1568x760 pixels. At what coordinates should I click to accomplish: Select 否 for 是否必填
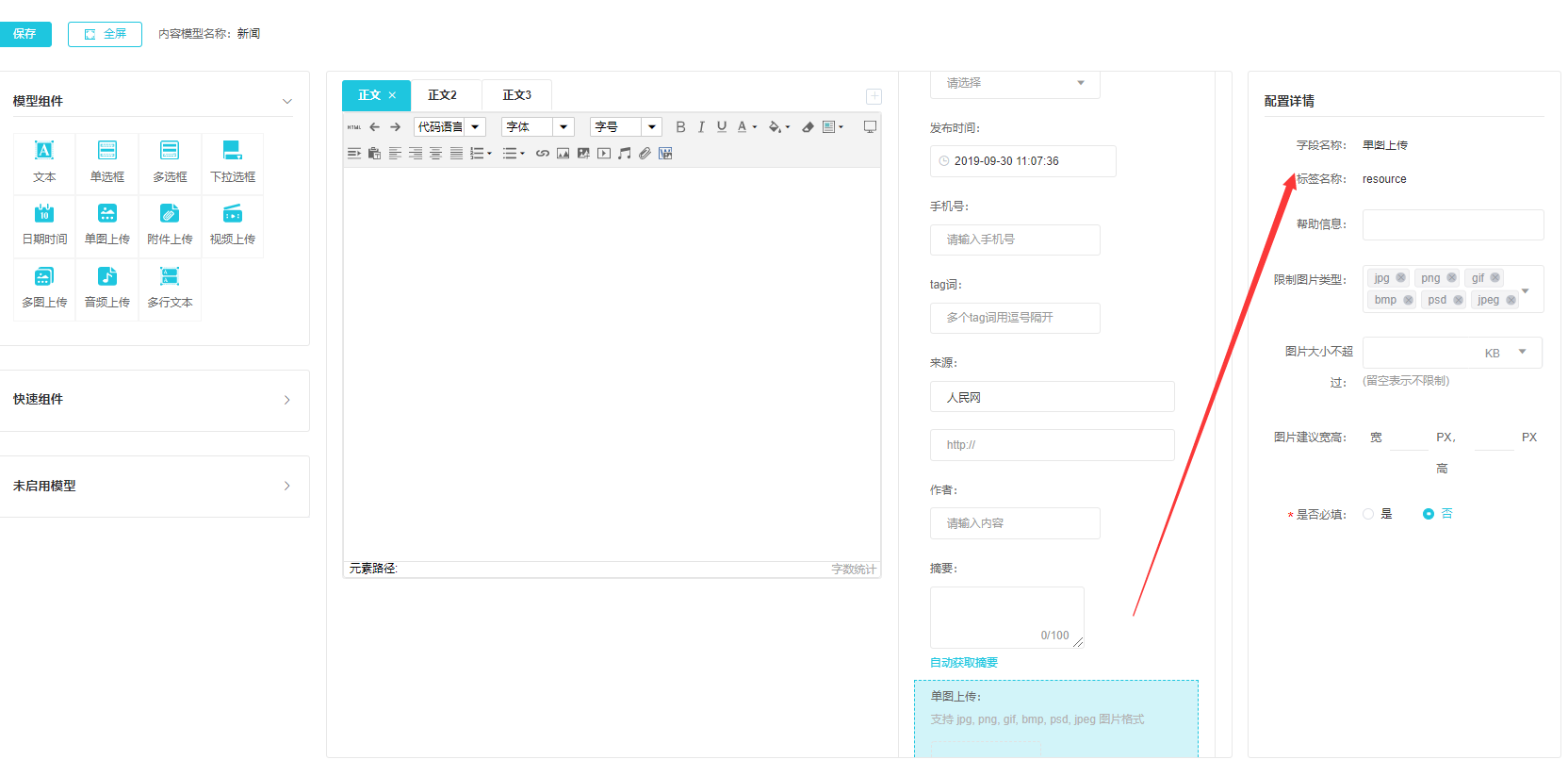point(1438,514)
